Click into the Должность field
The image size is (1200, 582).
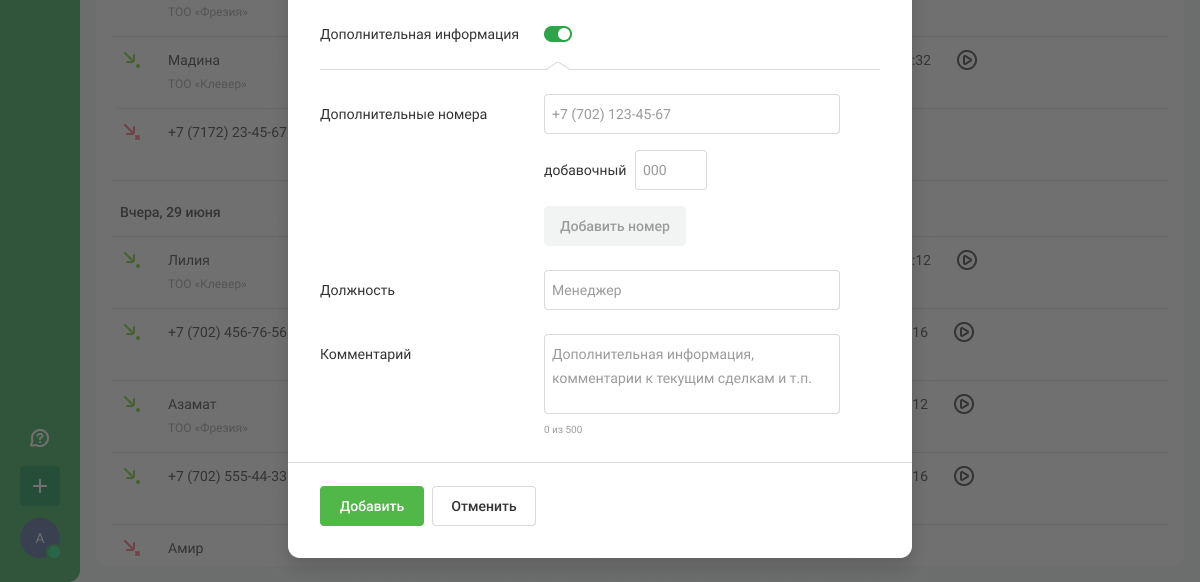691,290
